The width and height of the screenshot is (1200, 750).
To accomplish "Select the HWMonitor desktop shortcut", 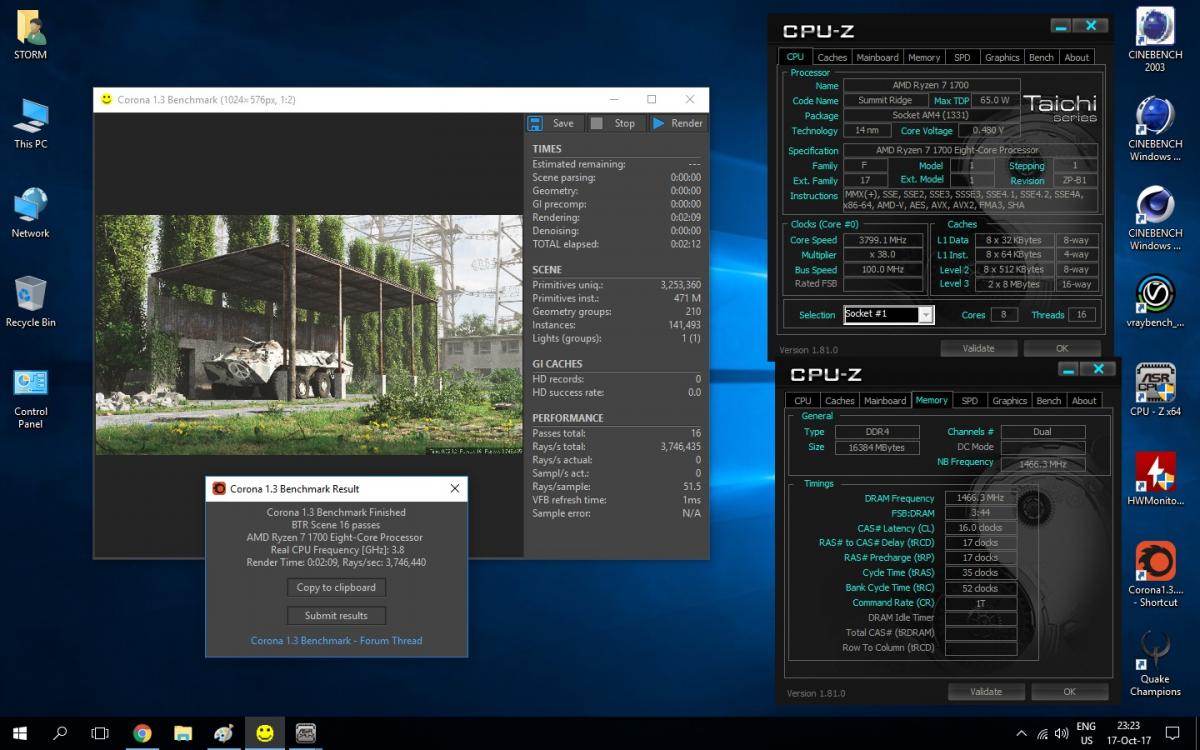I will pos(1155,480).
